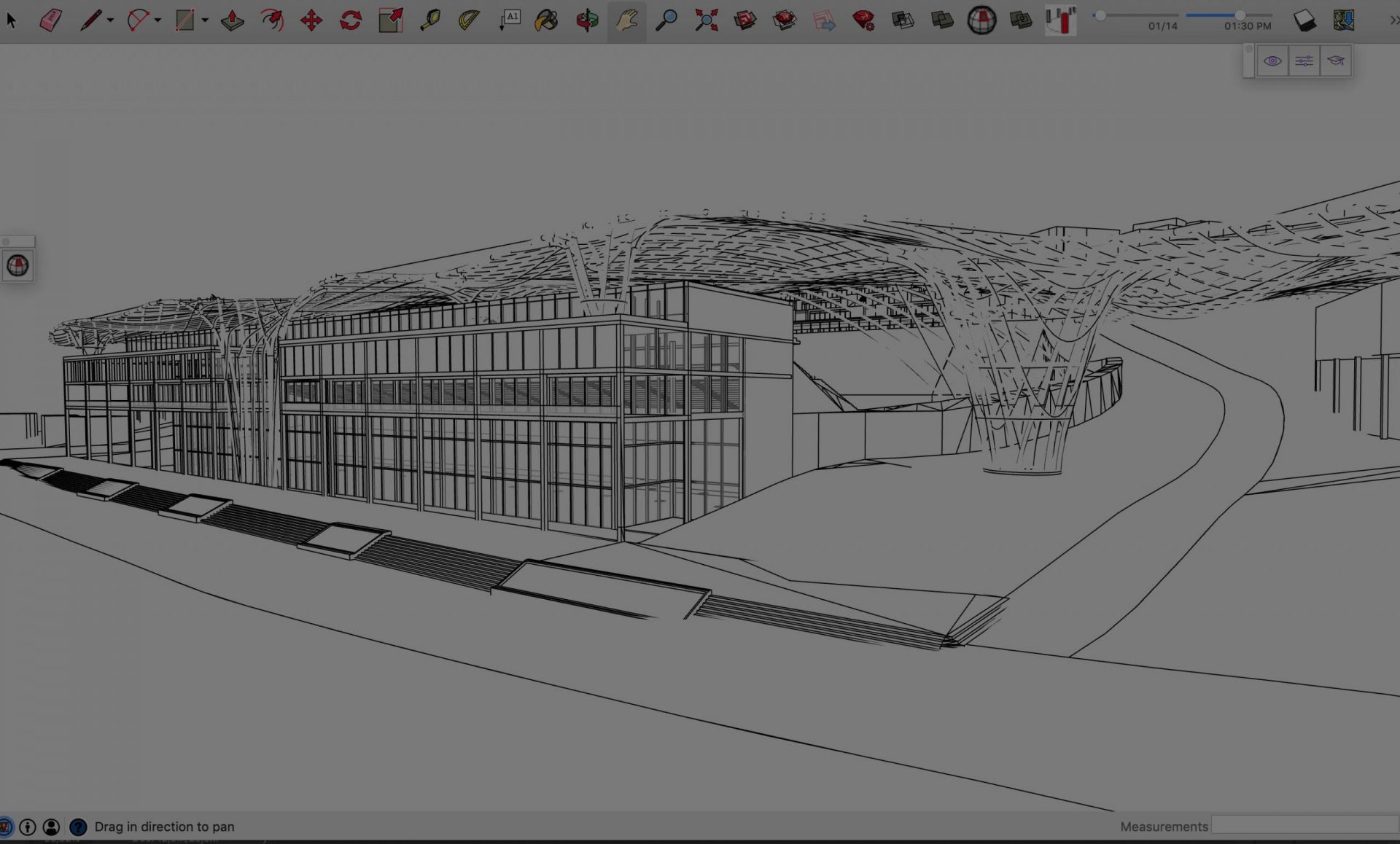Click the globe icon in left floating palette
Image resolution: width=1400 pixels, height=844 pixels.
[17, 265]
